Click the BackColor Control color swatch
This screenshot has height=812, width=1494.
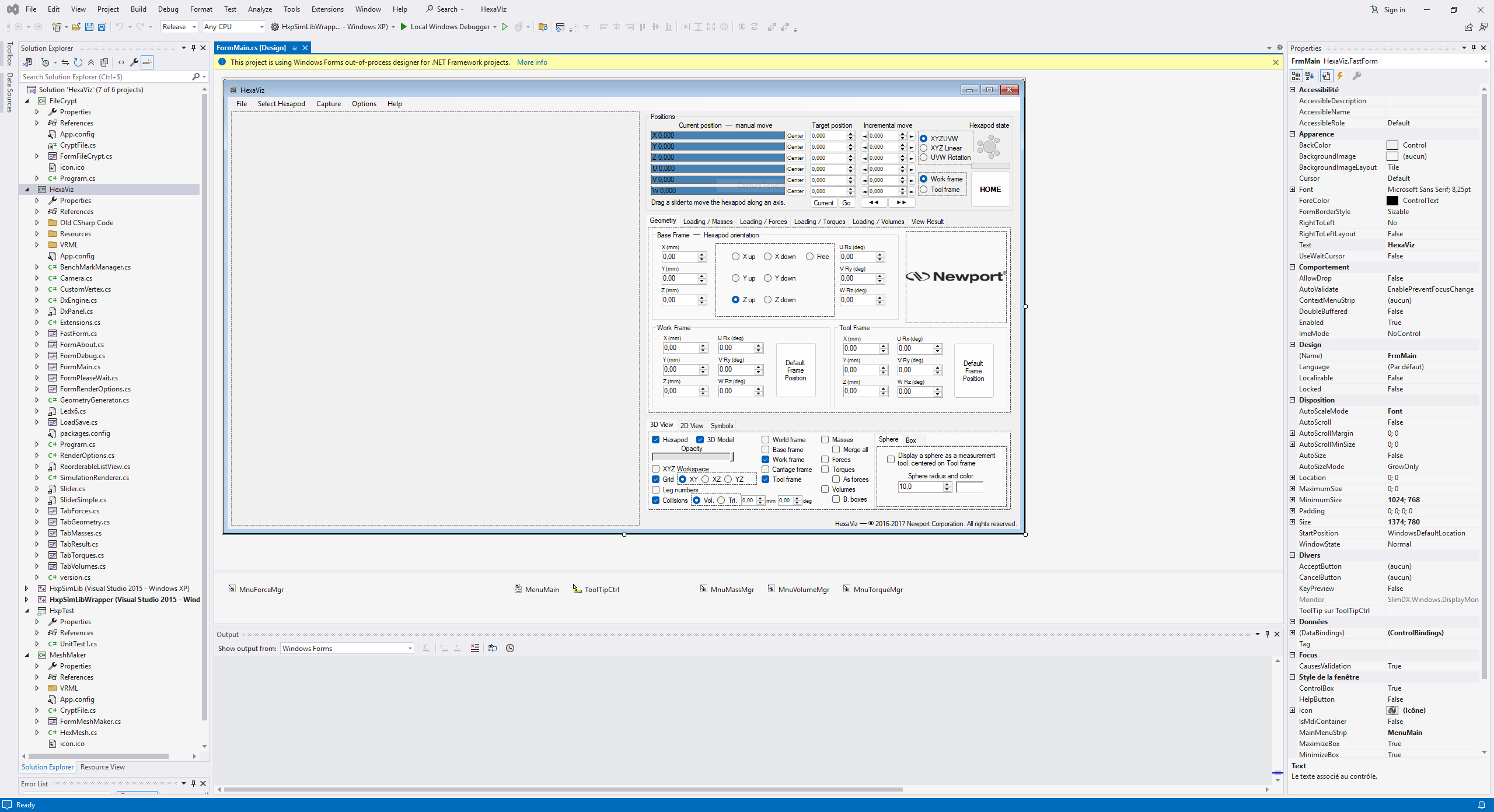coord(1392,145)
